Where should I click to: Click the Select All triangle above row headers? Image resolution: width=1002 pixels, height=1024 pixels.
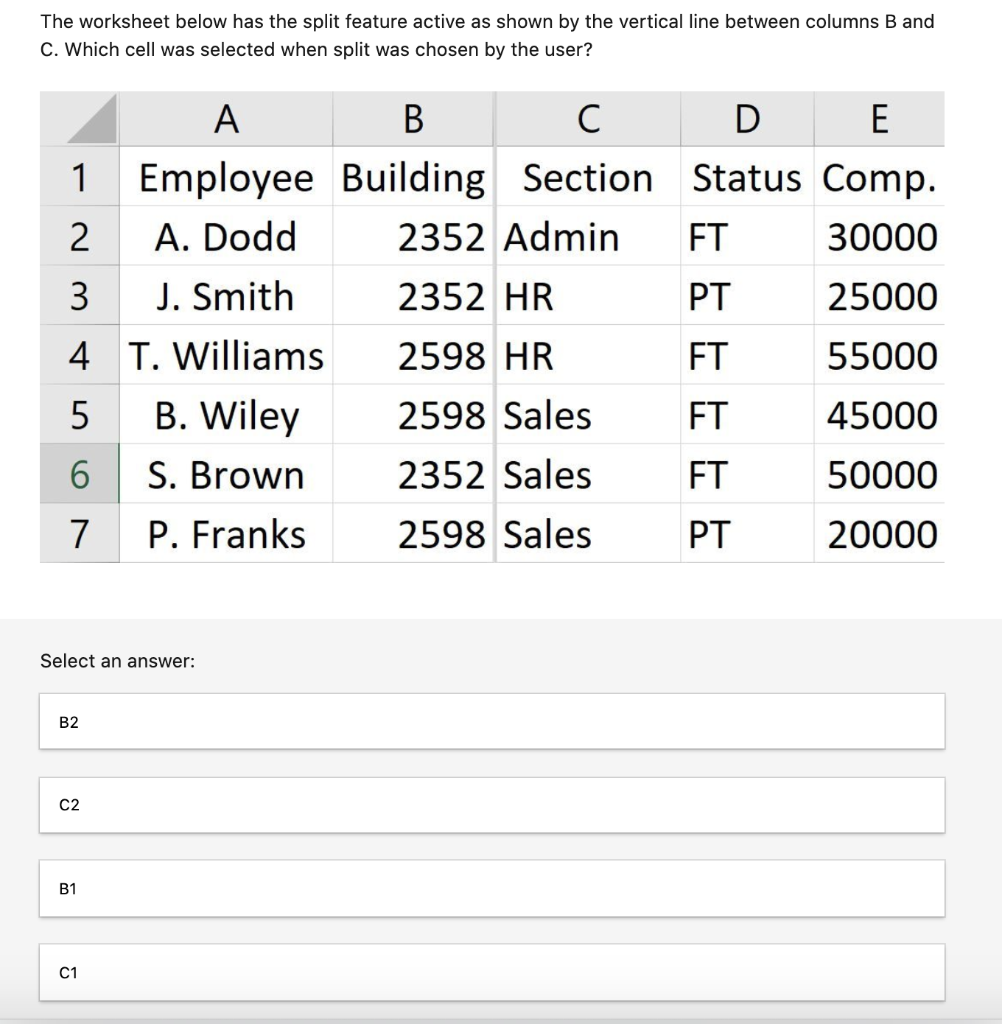point(79,118)
